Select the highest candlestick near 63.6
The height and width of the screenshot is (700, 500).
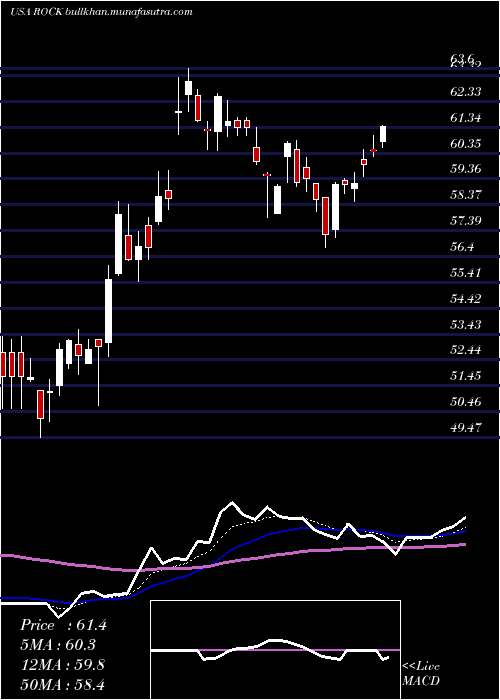click(x=188, y=89)
